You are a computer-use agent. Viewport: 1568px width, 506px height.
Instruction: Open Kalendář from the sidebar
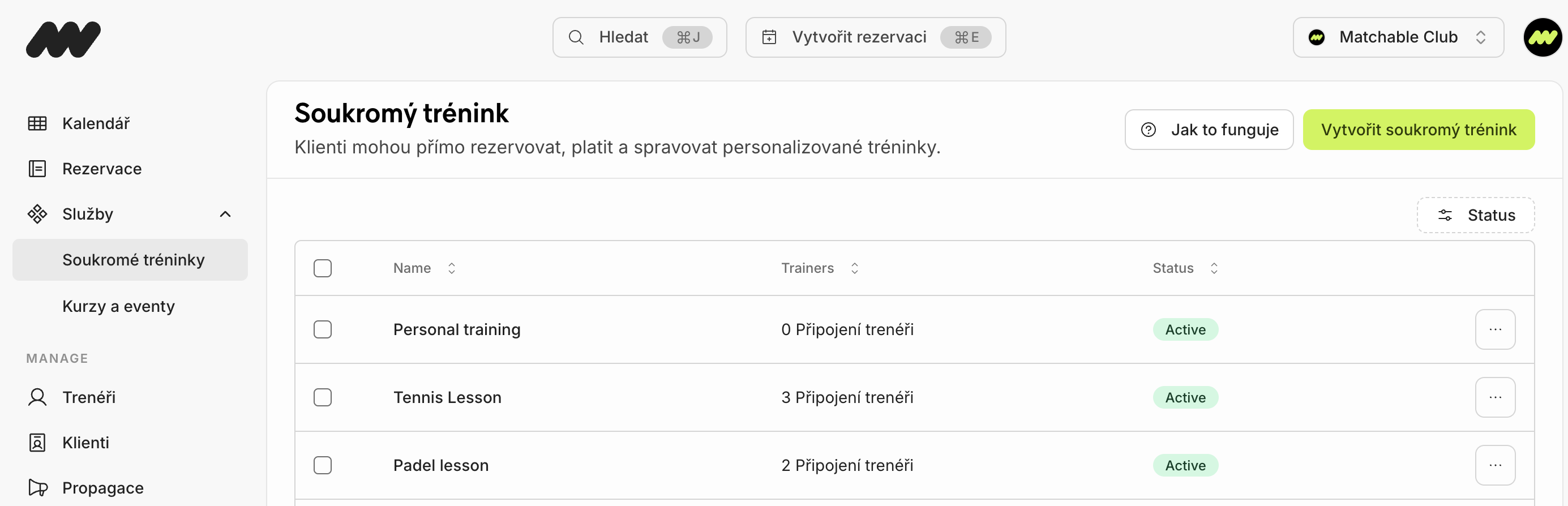tap(95, 123)
